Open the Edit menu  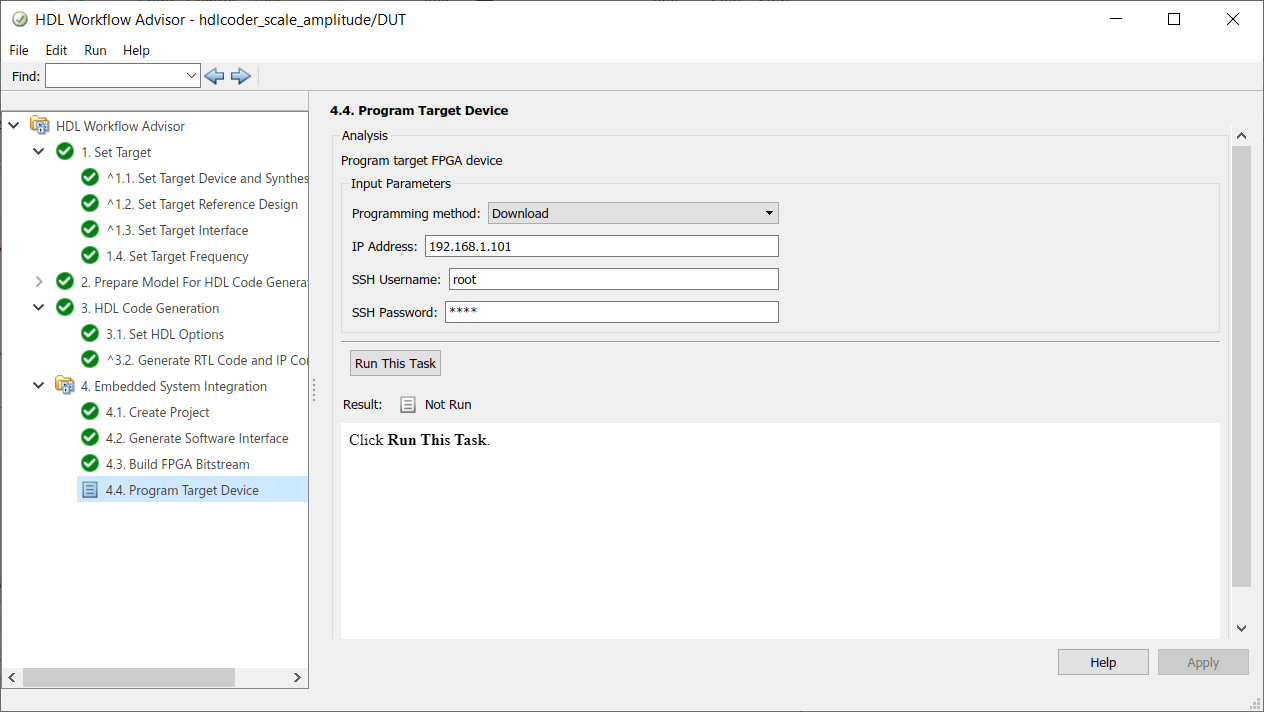[x=56, y=50]
